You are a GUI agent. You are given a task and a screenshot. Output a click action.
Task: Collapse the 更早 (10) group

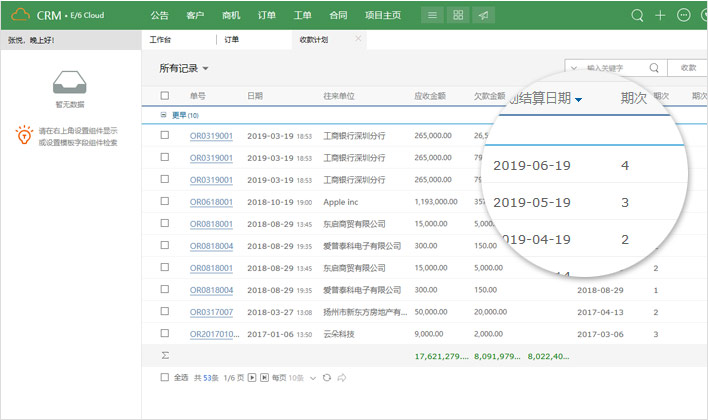(164, 115)
